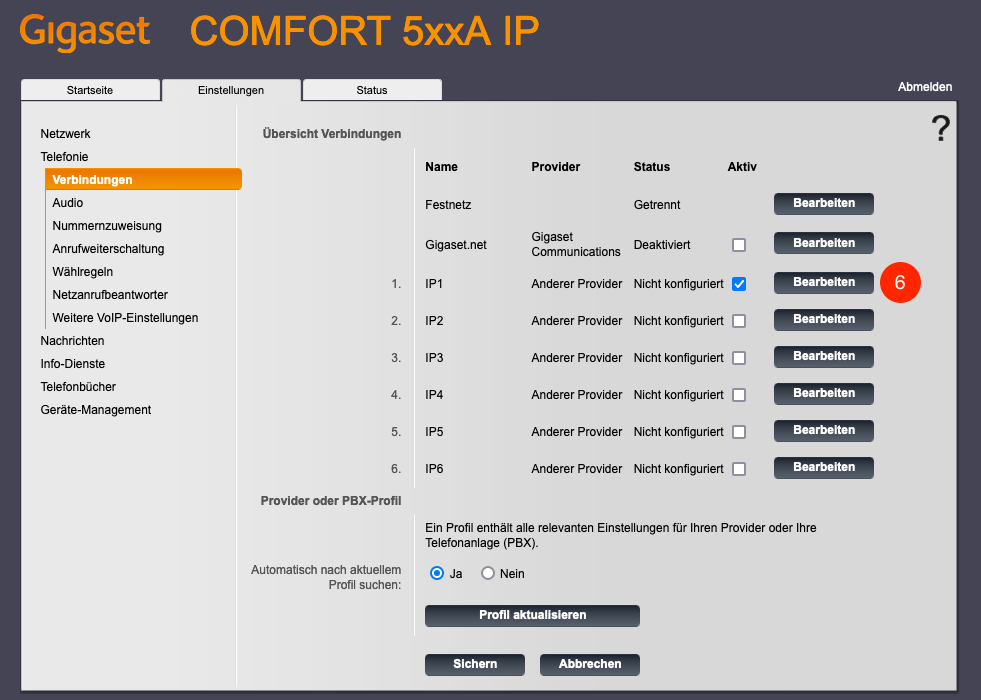Click Bearbeiten for the IP4 connection
Image resolution: width=981 pixels, height=700 pixels.
(823, 393)
